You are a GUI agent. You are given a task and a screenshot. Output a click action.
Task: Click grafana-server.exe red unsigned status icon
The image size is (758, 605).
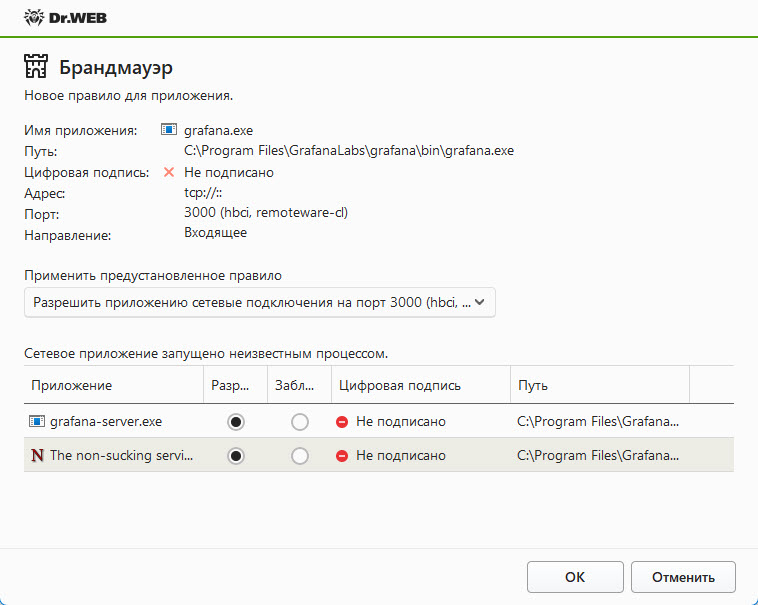(x=342, y=422)
